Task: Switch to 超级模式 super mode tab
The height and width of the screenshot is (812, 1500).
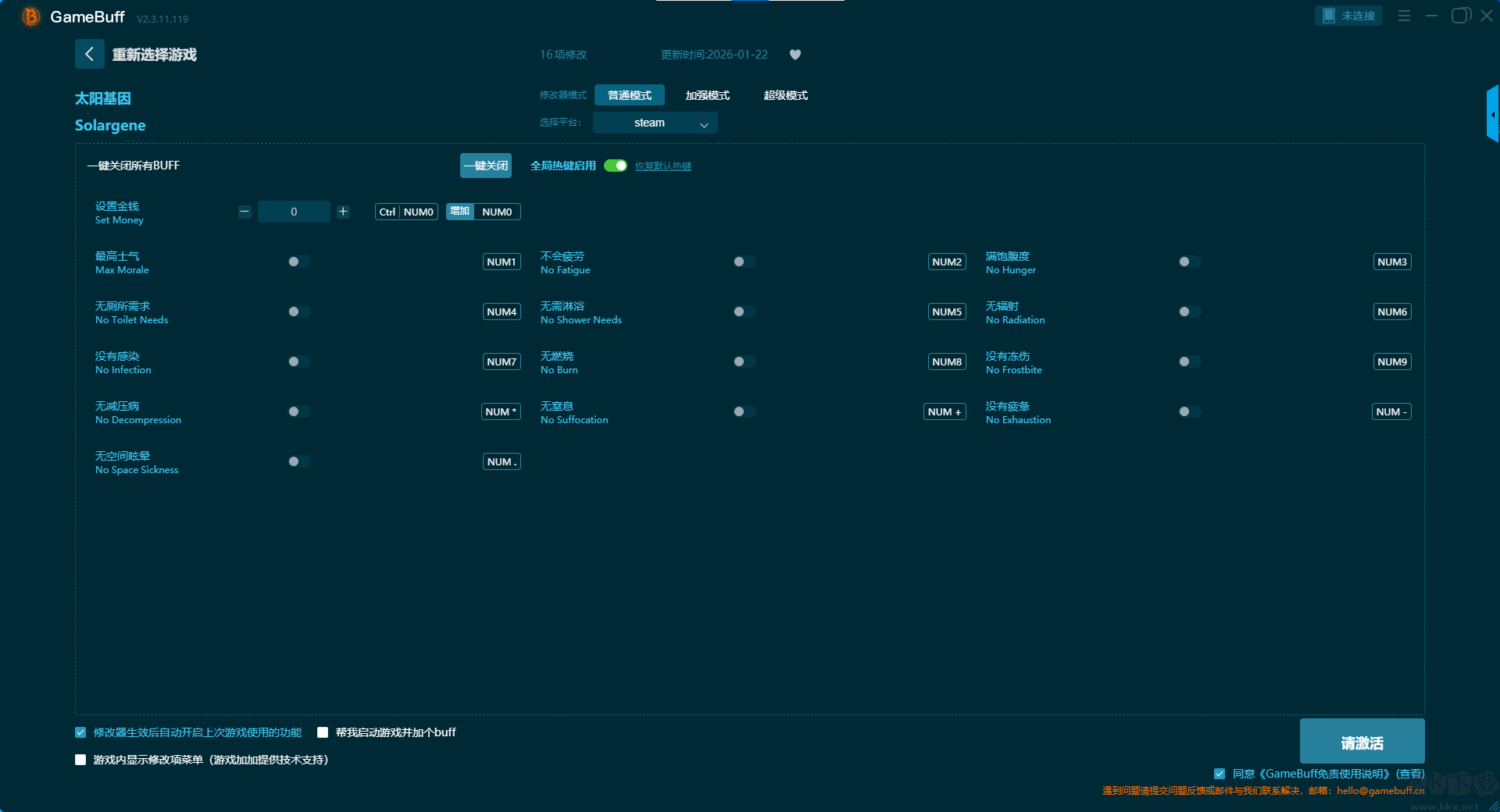Action: [785, 95]
